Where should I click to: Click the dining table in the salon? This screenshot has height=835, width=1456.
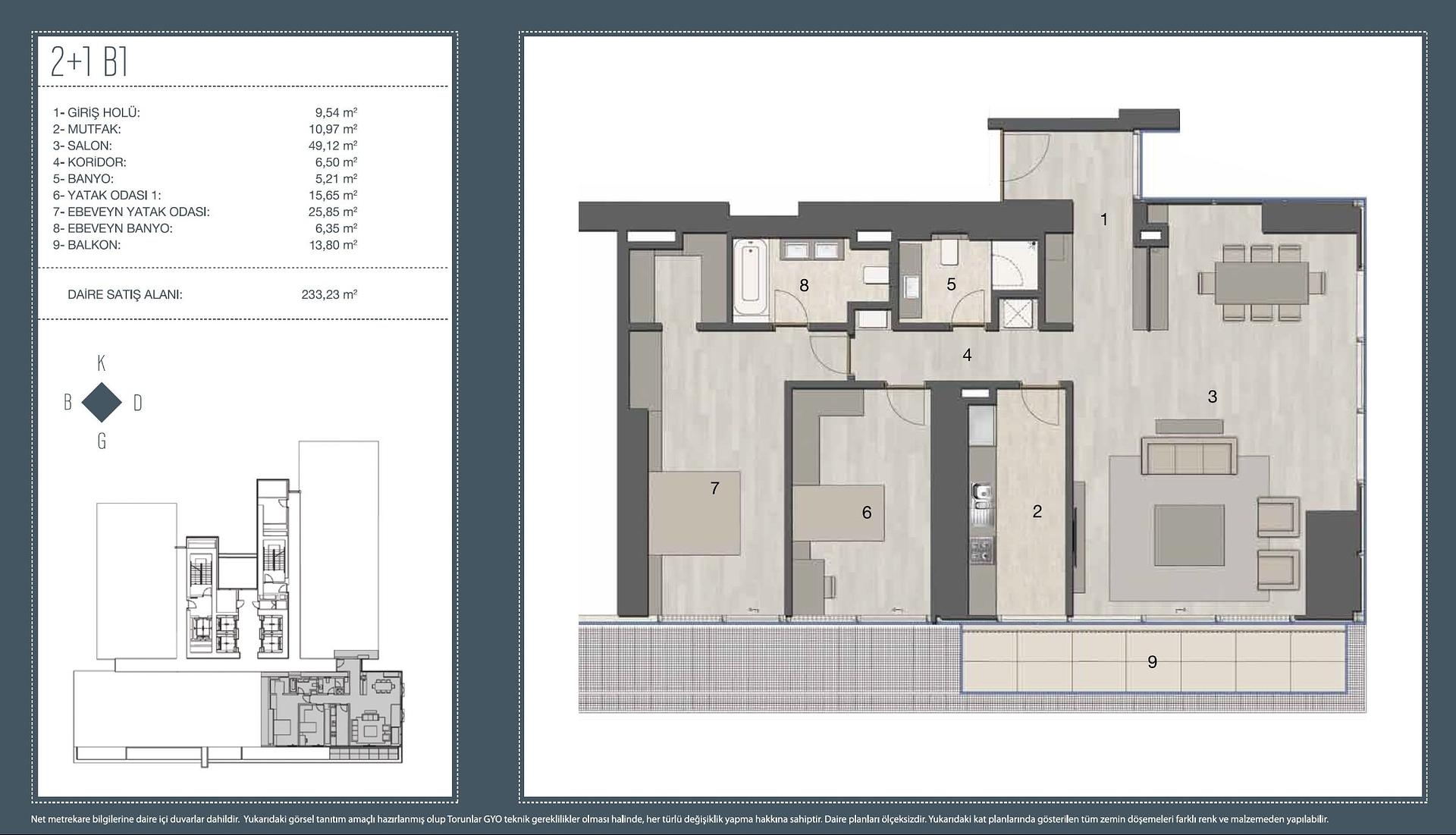point(1262,282)
